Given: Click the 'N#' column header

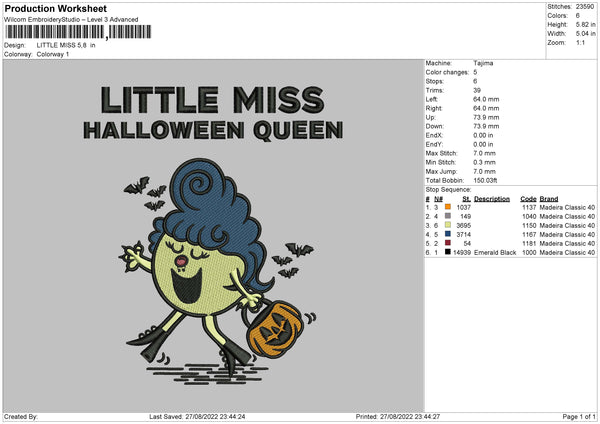Looking at the screenshot, I should 438,199.
